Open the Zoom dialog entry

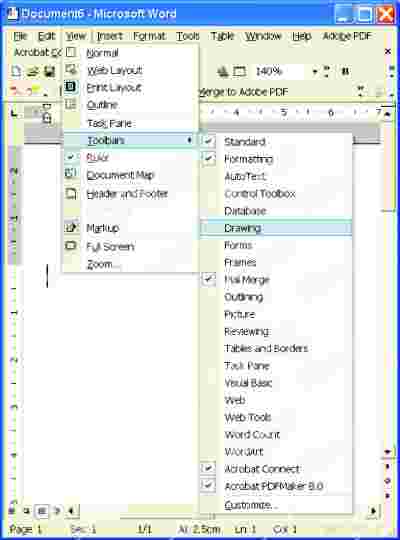click(x=131, y=264)
